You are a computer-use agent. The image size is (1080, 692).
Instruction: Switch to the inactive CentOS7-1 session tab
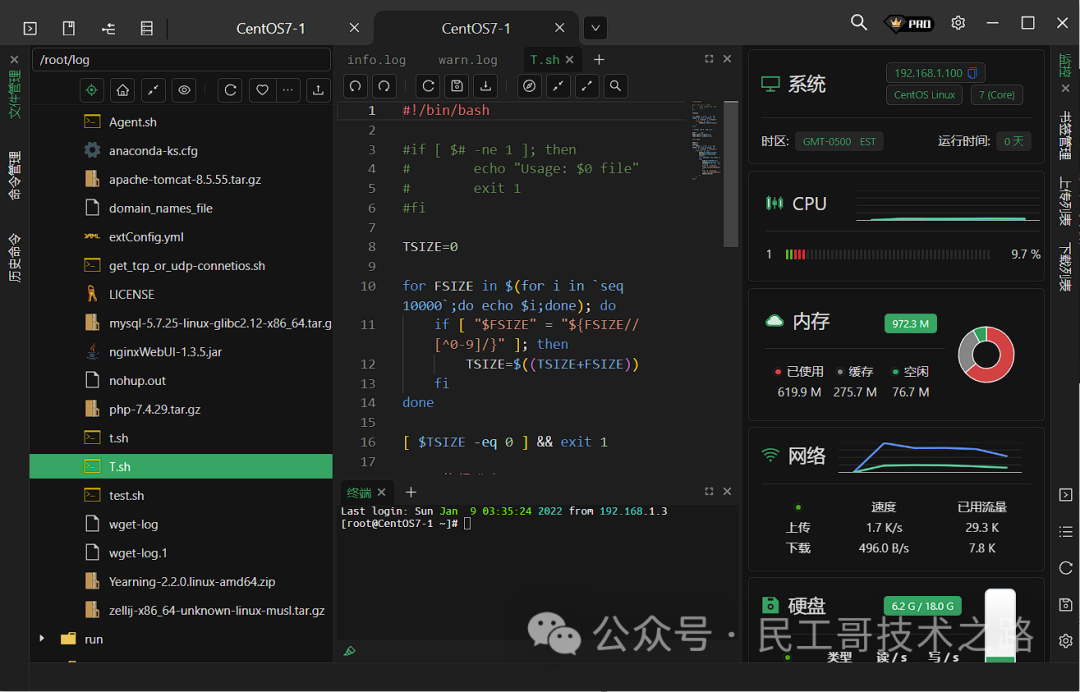point(271,28)
